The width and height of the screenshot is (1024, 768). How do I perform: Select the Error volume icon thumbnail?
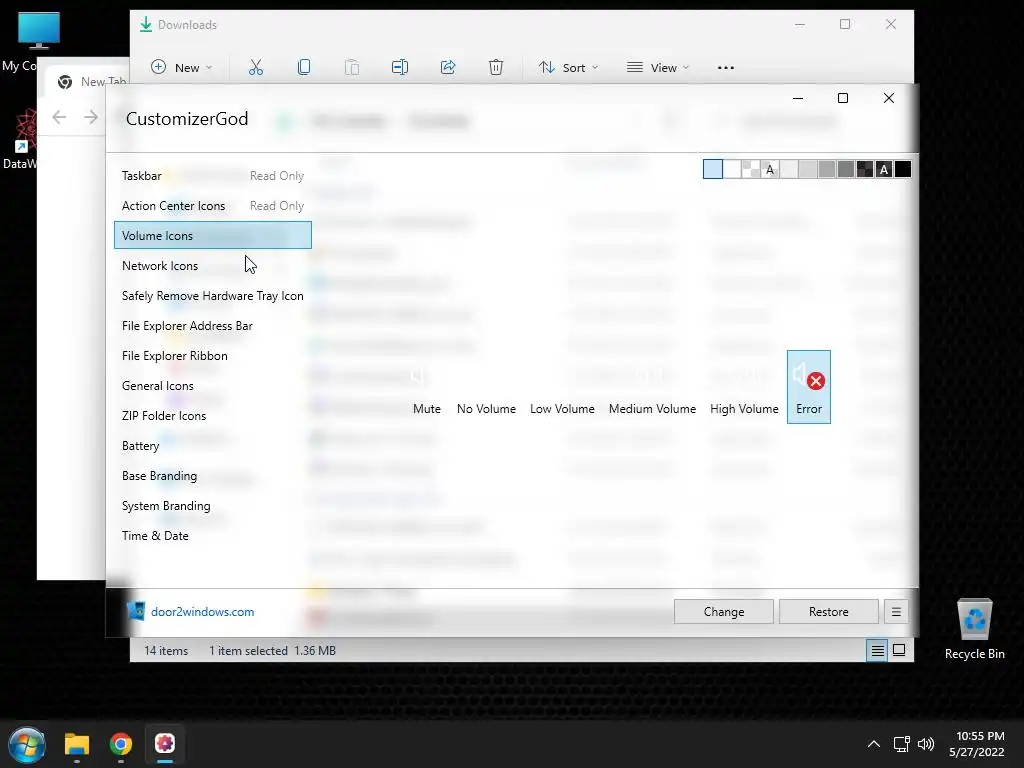click(808, 387)
